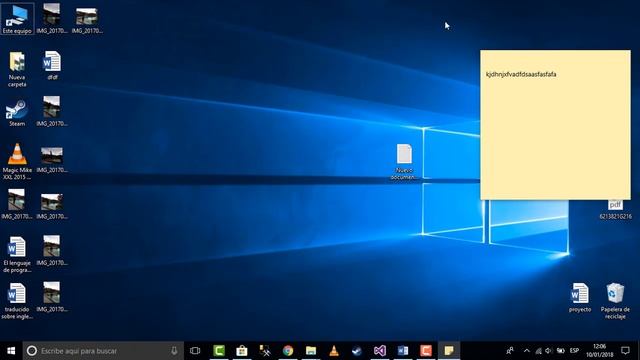Open the Windows Start menu

tap(11, 351)
